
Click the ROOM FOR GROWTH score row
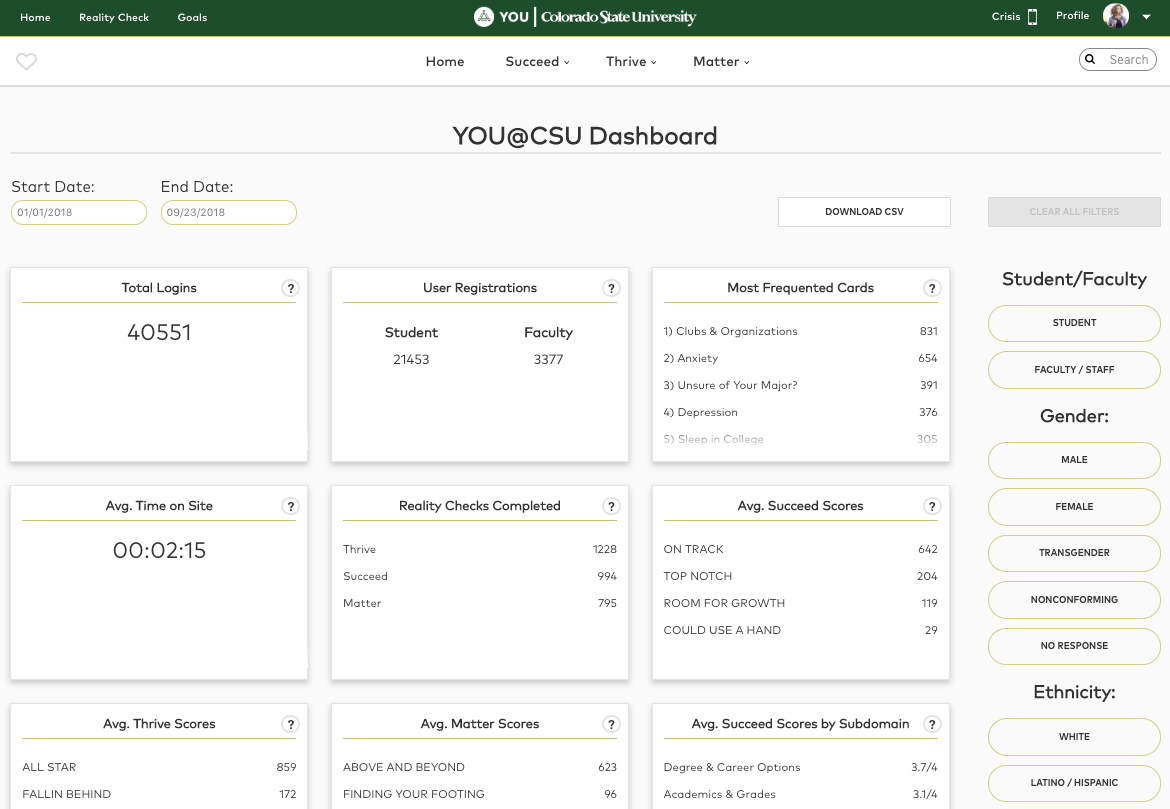(x=801, y=603)
